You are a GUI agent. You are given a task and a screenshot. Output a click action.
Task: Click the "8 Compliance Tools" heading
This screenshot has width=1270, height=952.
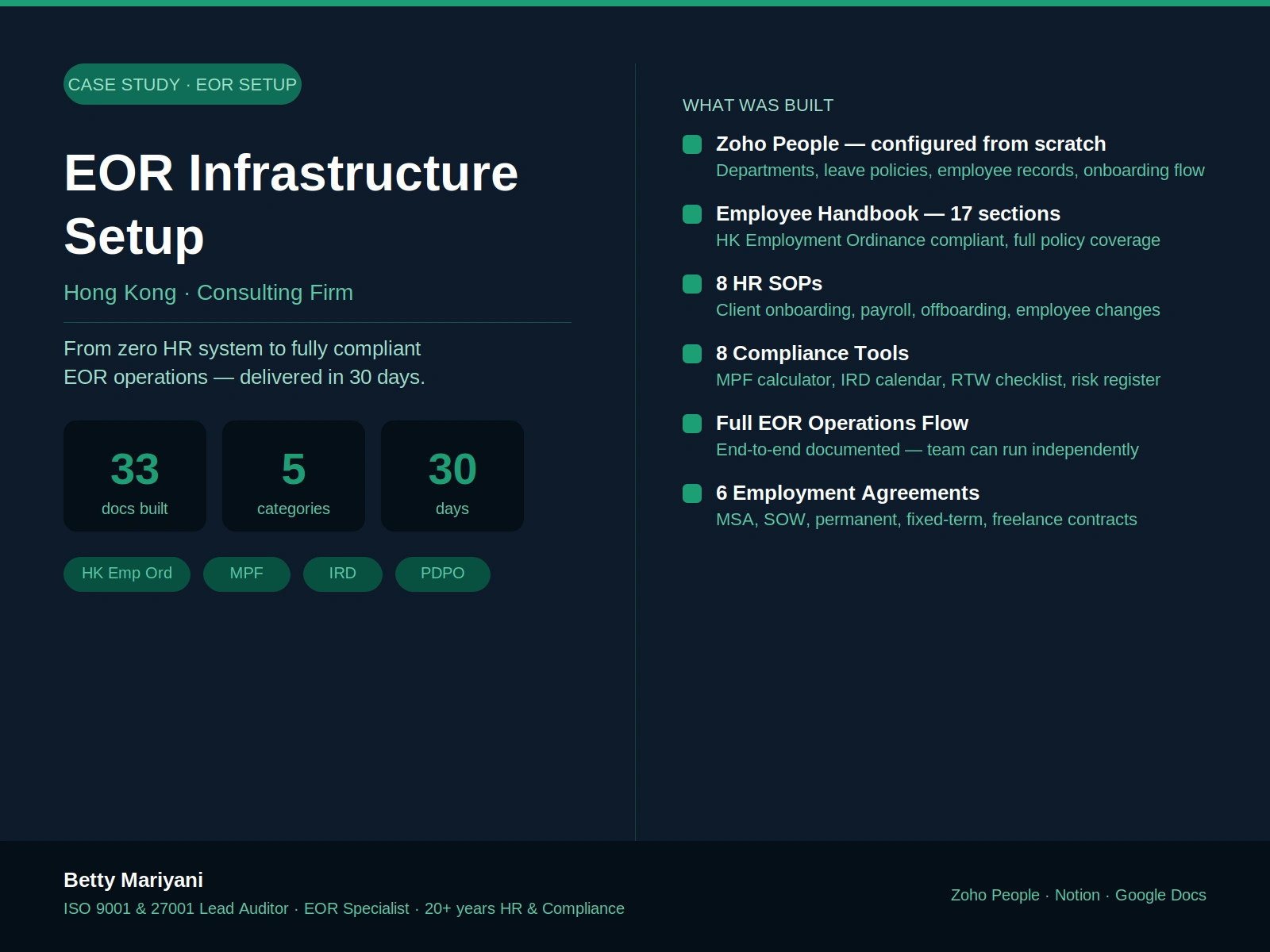click(x=812, y=353)
